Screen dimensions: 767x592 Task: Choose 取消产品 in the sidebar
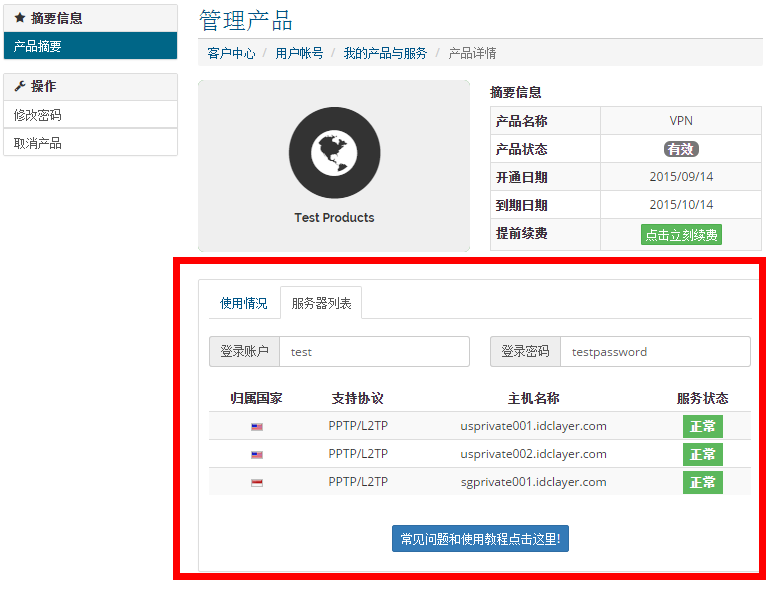(90, 143)
